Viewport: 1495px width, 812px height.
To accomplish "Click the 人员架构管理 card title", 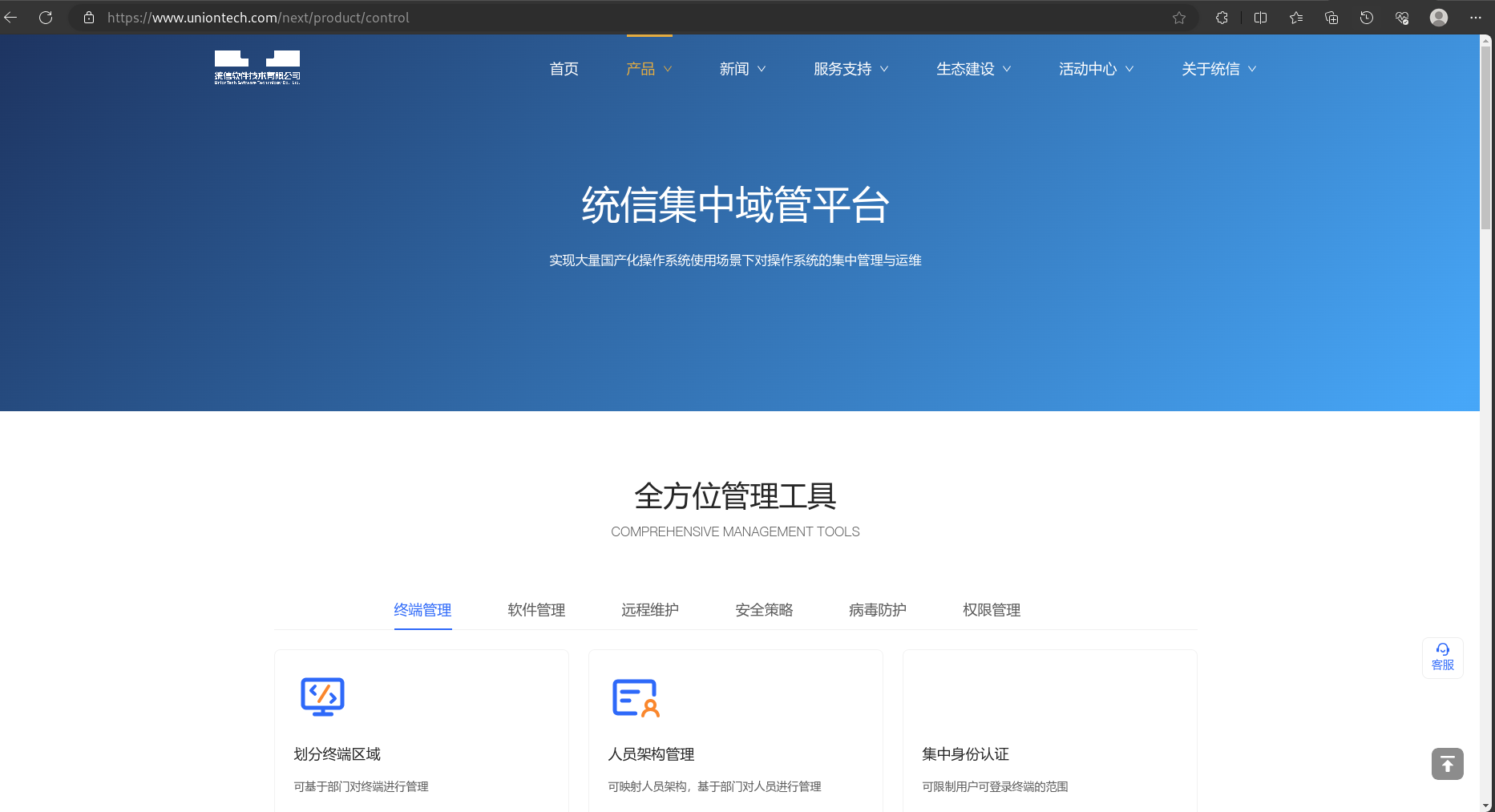I will [651, 754].
